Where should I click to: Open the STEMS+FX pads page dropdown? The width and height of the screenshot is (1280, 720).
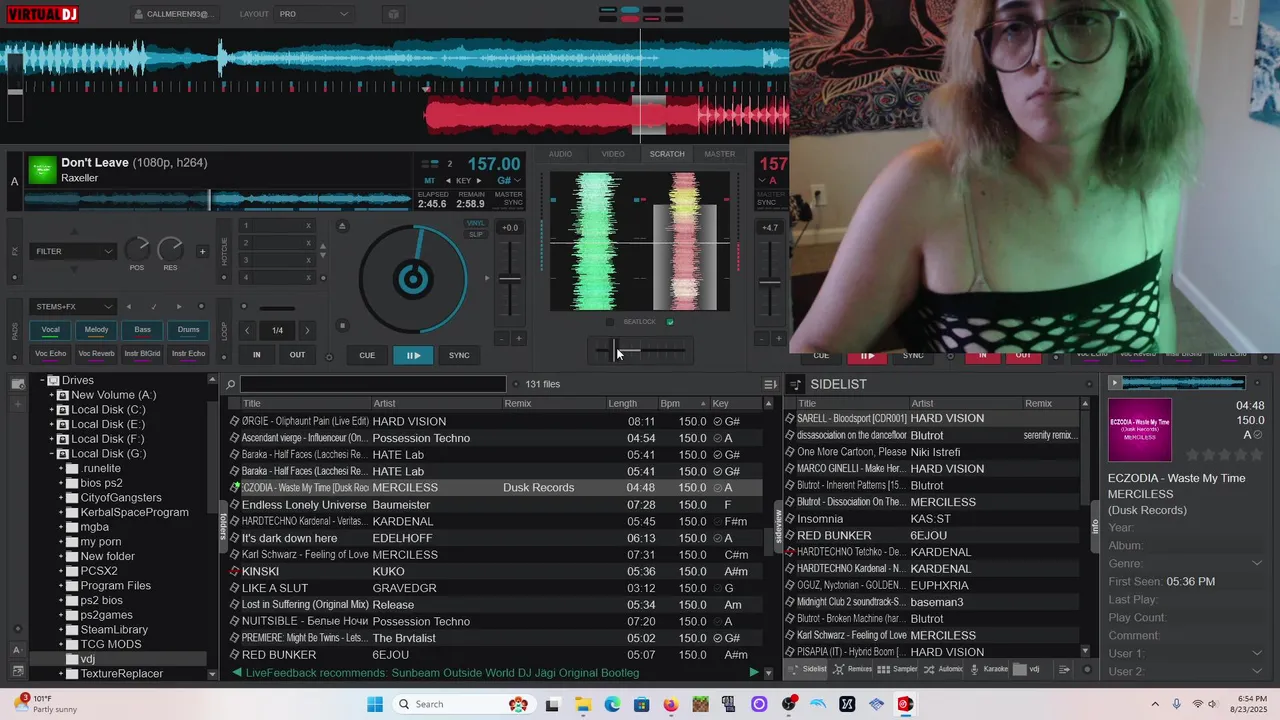[73, 307]
